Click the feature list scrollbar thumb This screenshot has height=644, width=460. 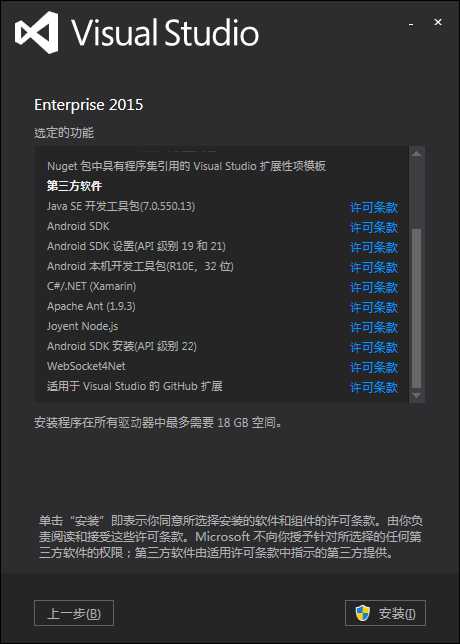(x=417, y=308)
